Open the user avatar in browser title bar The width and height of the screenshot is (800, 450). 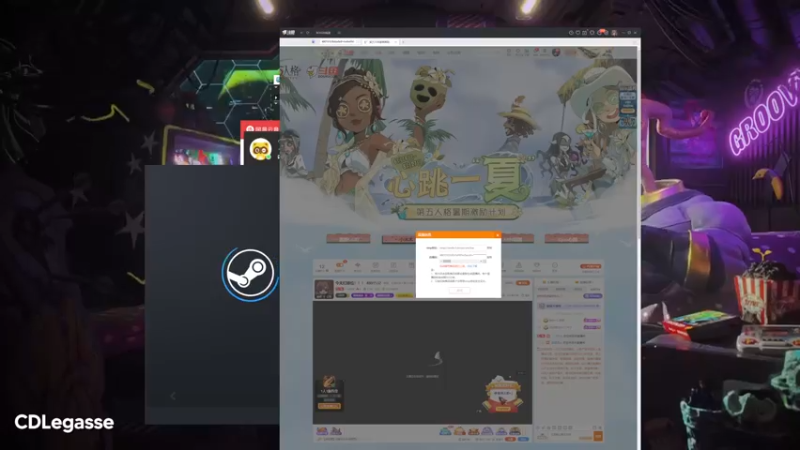[614, 33]
